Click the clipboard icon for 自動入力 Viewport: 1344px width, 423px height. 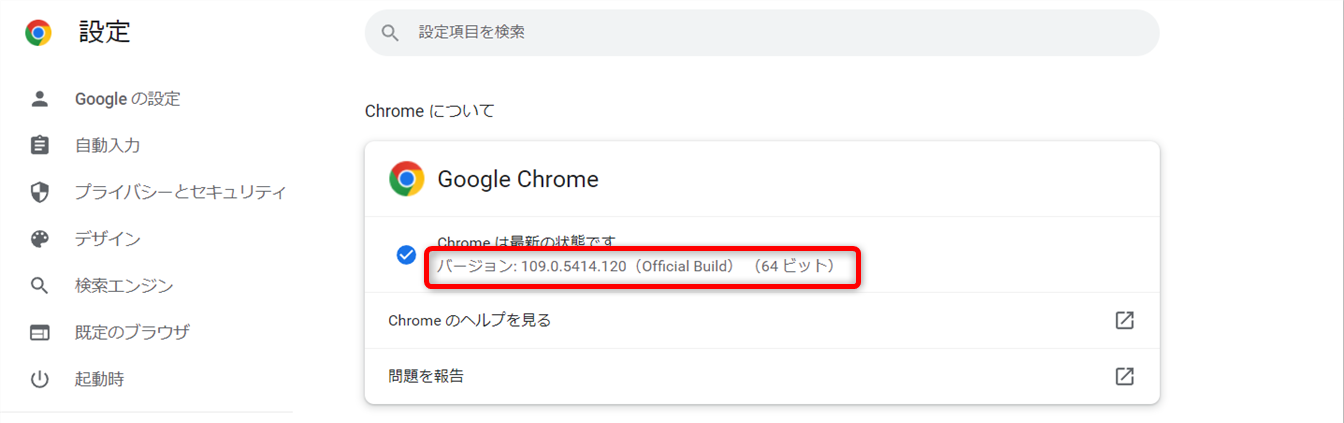click(x=40, y=145)
